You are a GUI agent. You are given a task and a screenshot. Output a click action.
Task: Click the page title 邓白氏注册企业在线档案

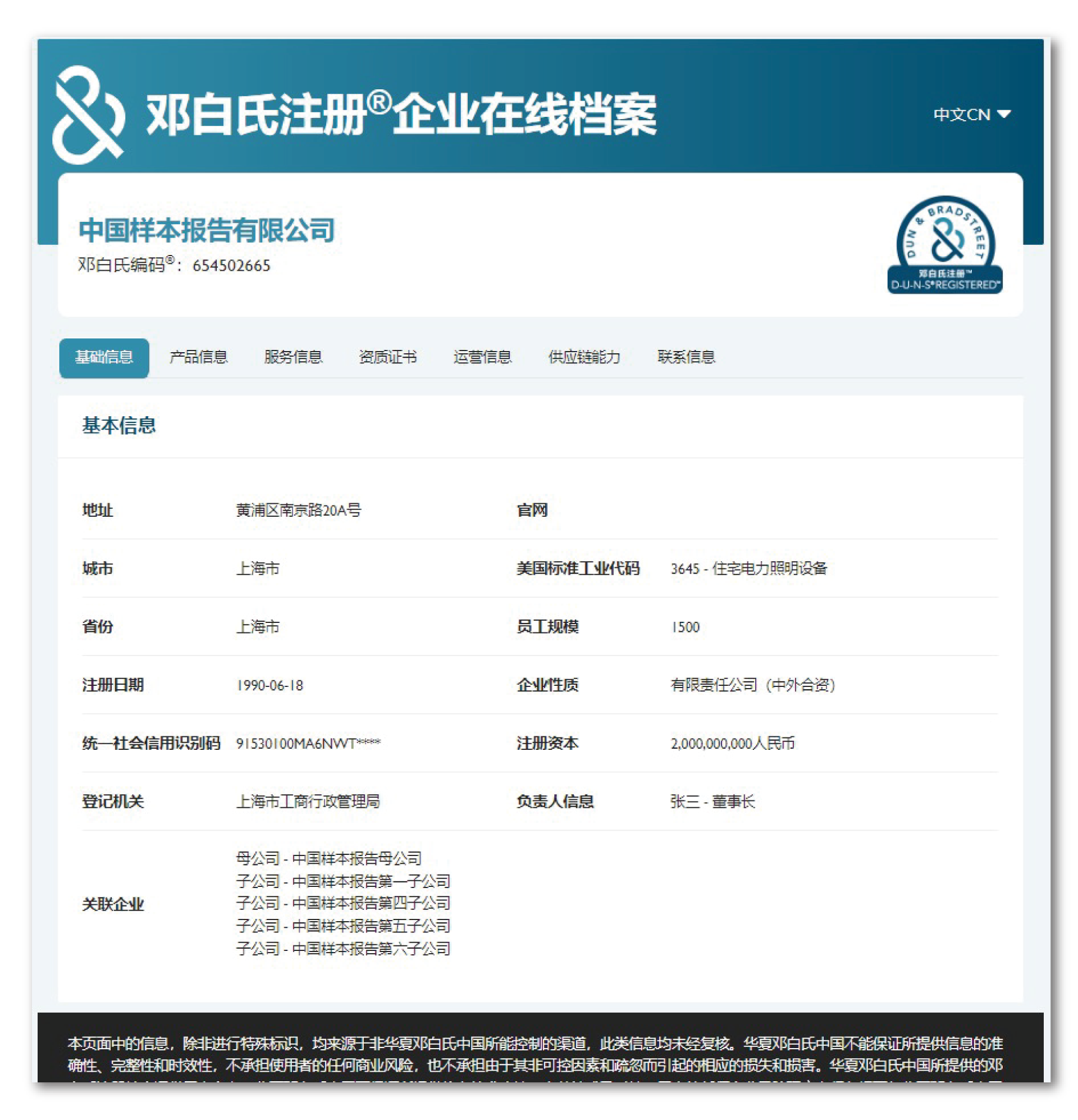pos(401,115)
